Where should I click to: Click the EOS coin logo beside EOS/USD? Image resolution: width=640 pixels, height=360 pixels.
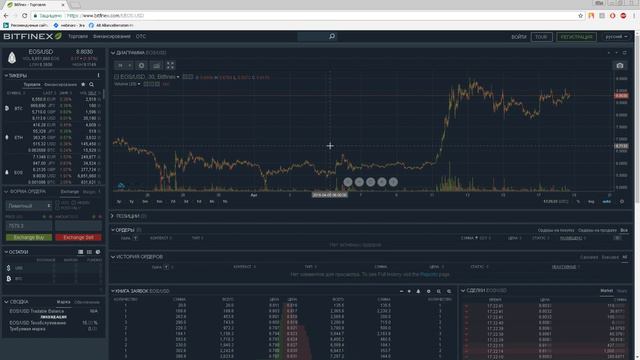12,58
